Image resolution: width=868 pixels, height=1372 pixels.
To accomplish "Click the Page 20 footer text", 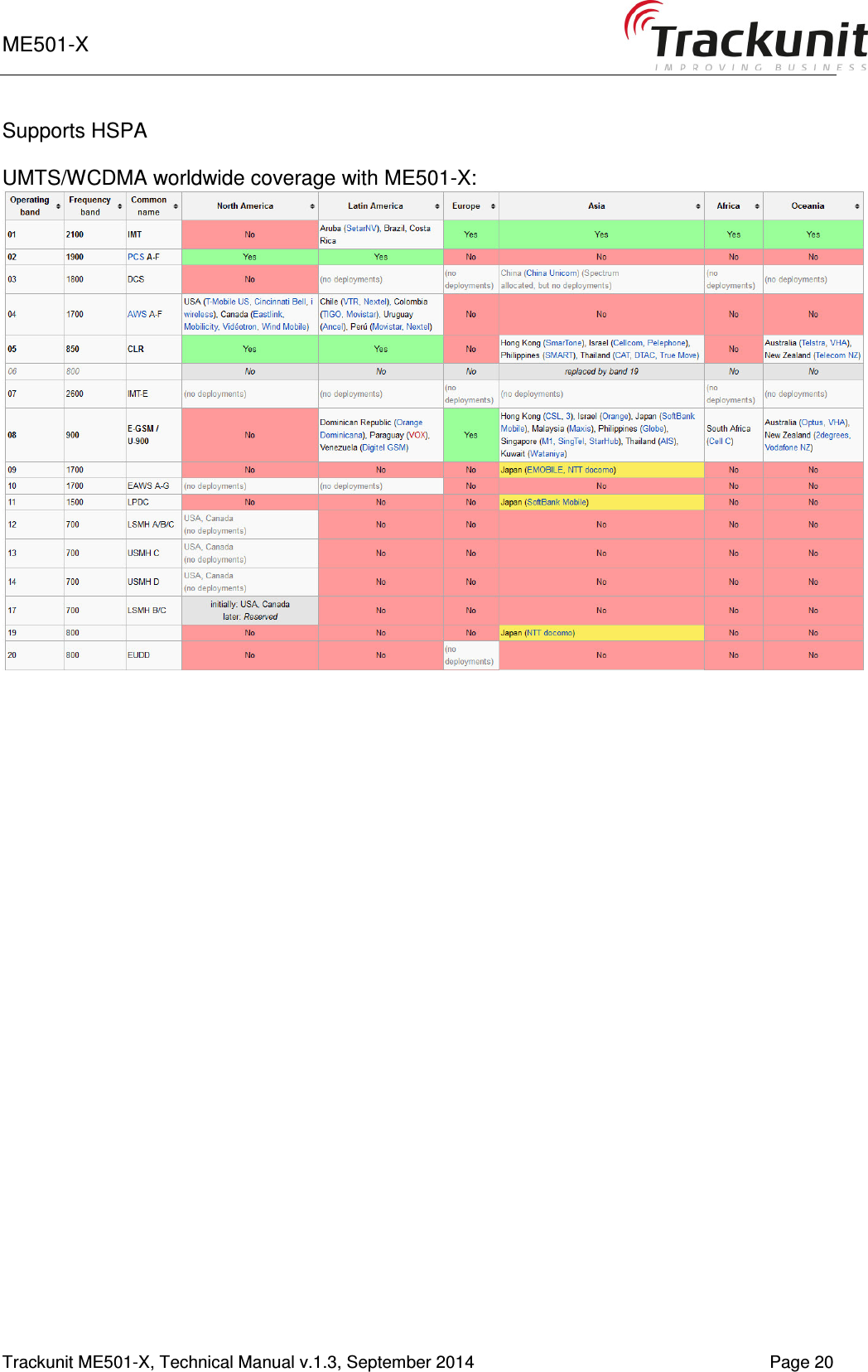I will tap(801, 1362).
